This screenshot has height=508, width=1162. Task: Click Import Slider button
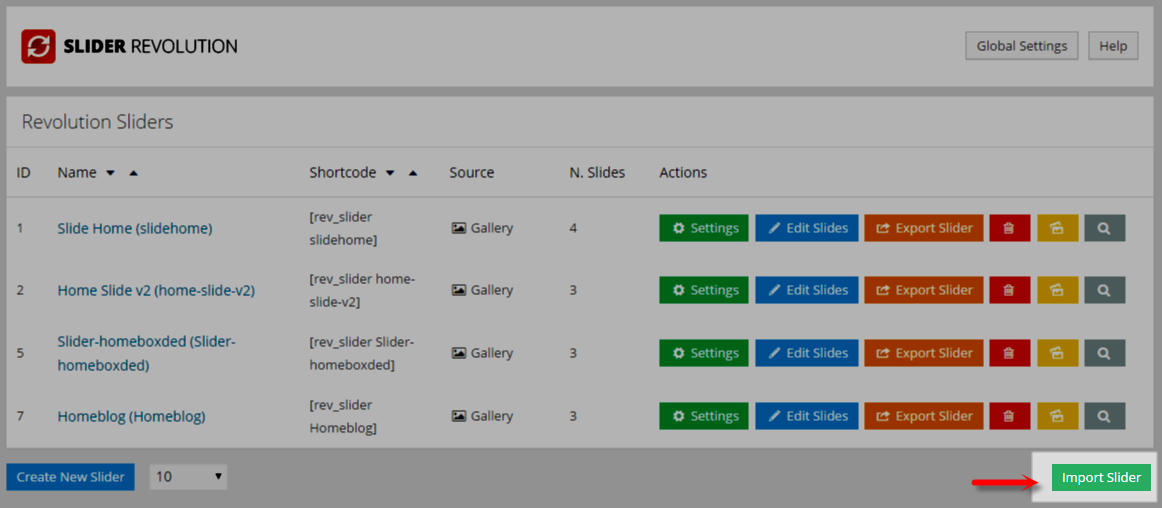[1101, 478]
